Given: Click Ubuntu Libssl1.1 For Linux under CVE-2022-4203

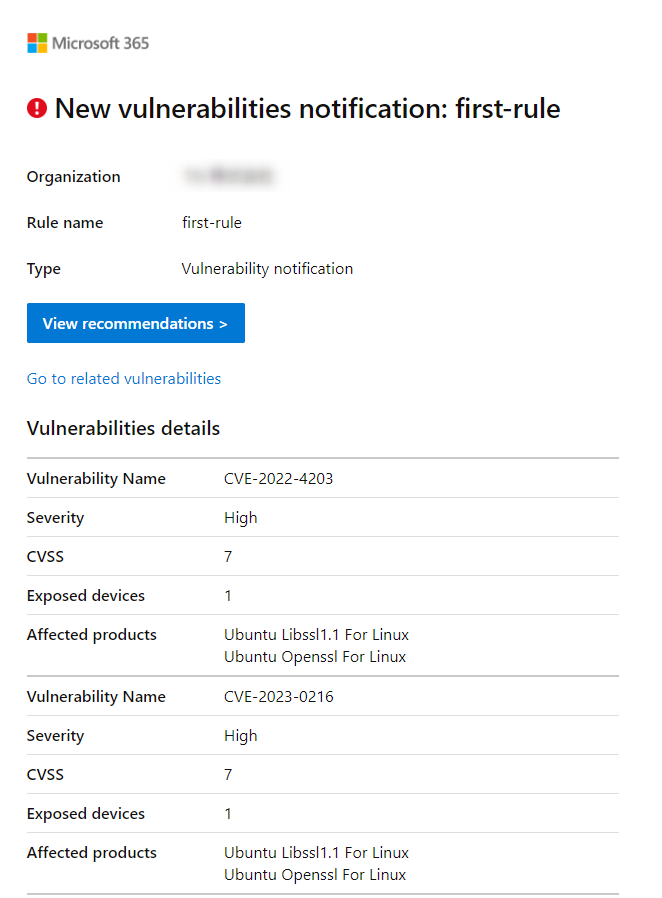Looking at the screenshot, I should [316, 635].
